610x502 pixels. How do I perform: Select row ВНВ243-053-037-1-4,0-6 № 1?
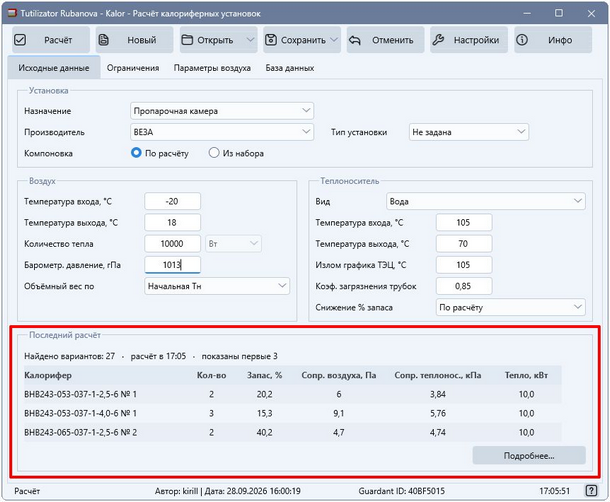pos(293,413)
